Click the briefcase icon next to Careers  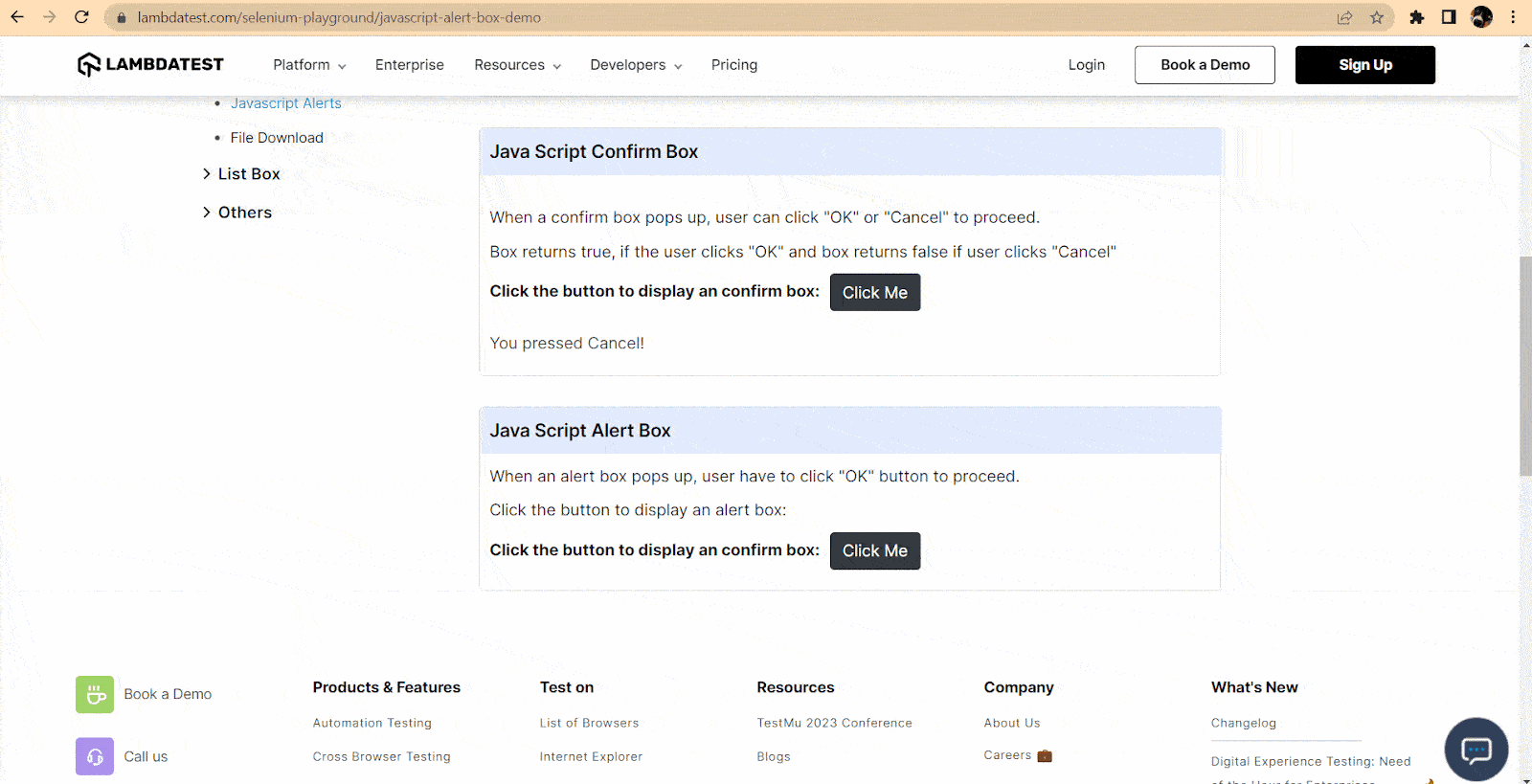[1045, 755]
